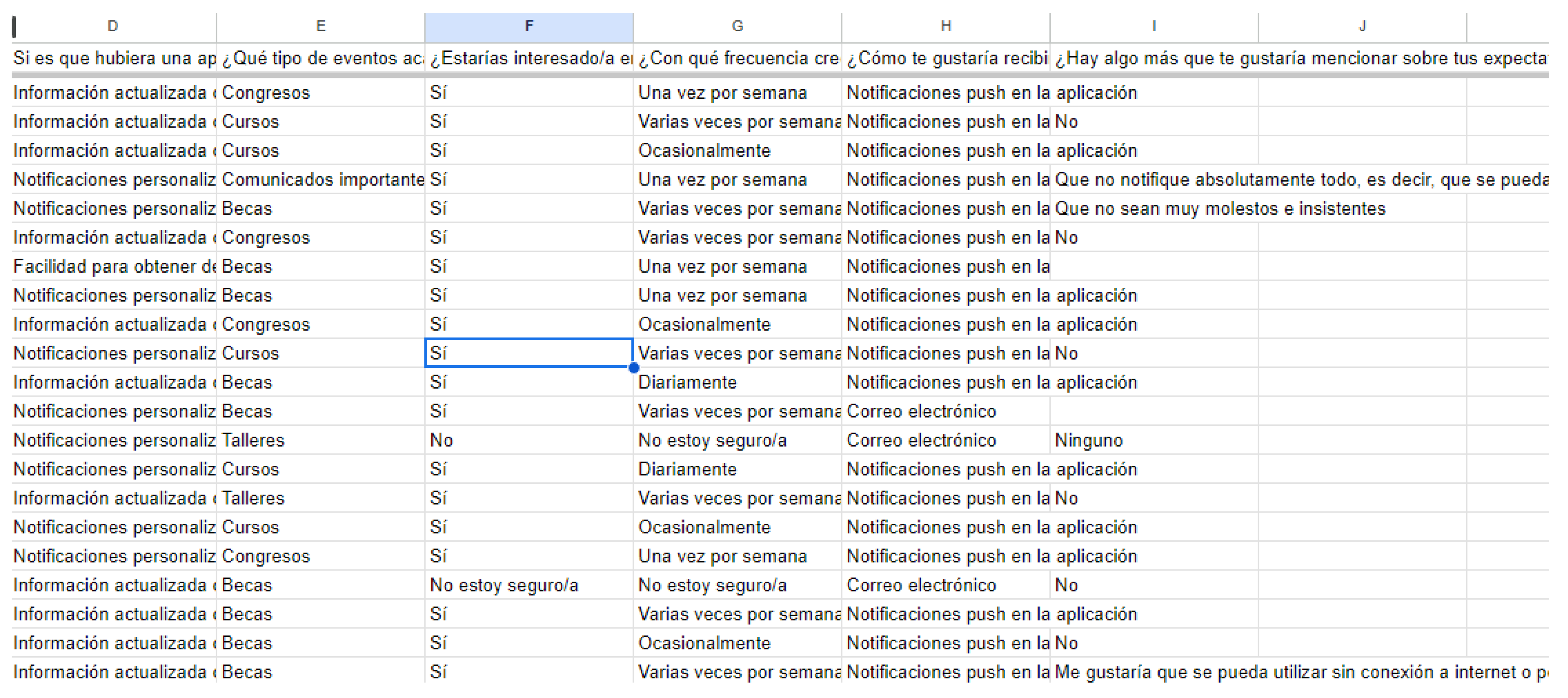Select a 'Congresos' cell in column E
Viewport: 1568px width, 698px height.
[x=266, y=93]
